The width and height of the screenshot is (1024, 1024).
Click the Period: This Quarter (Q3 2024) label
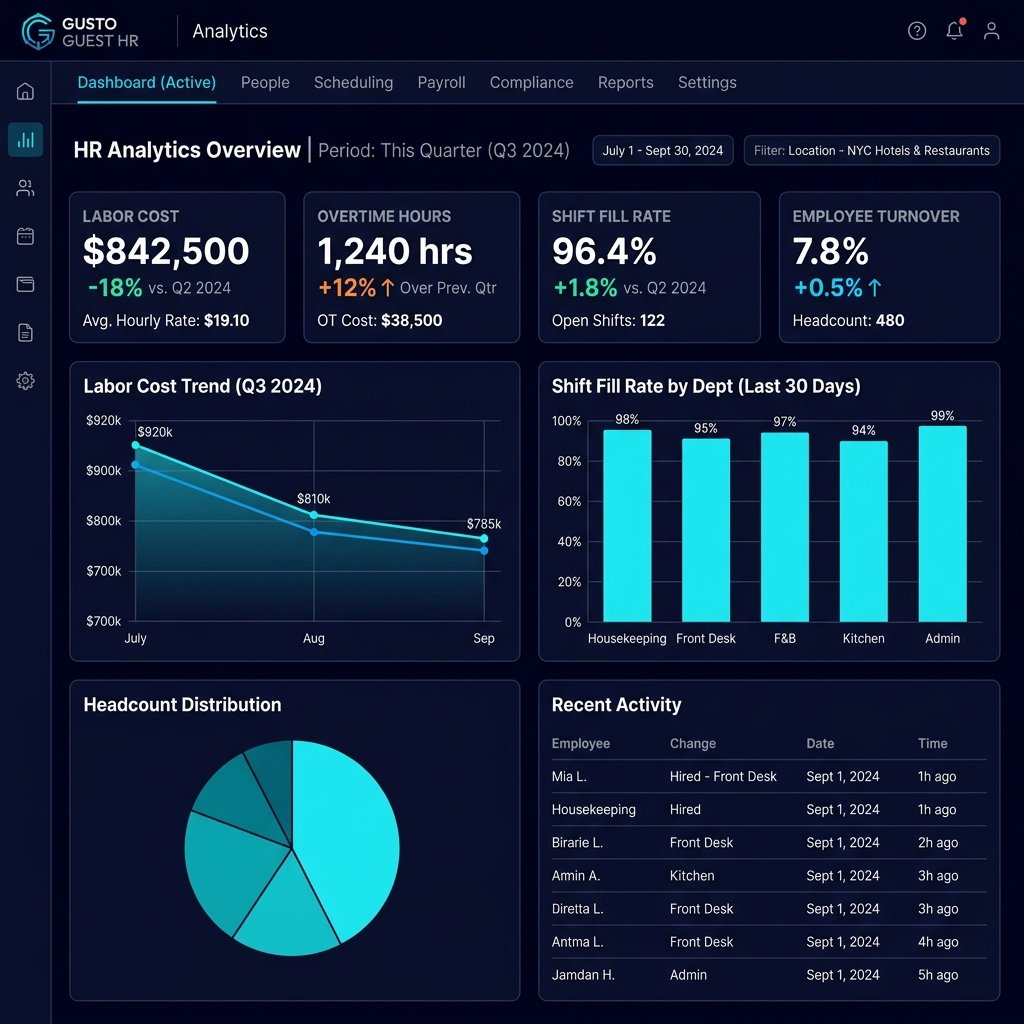click(x=443, y=150)
